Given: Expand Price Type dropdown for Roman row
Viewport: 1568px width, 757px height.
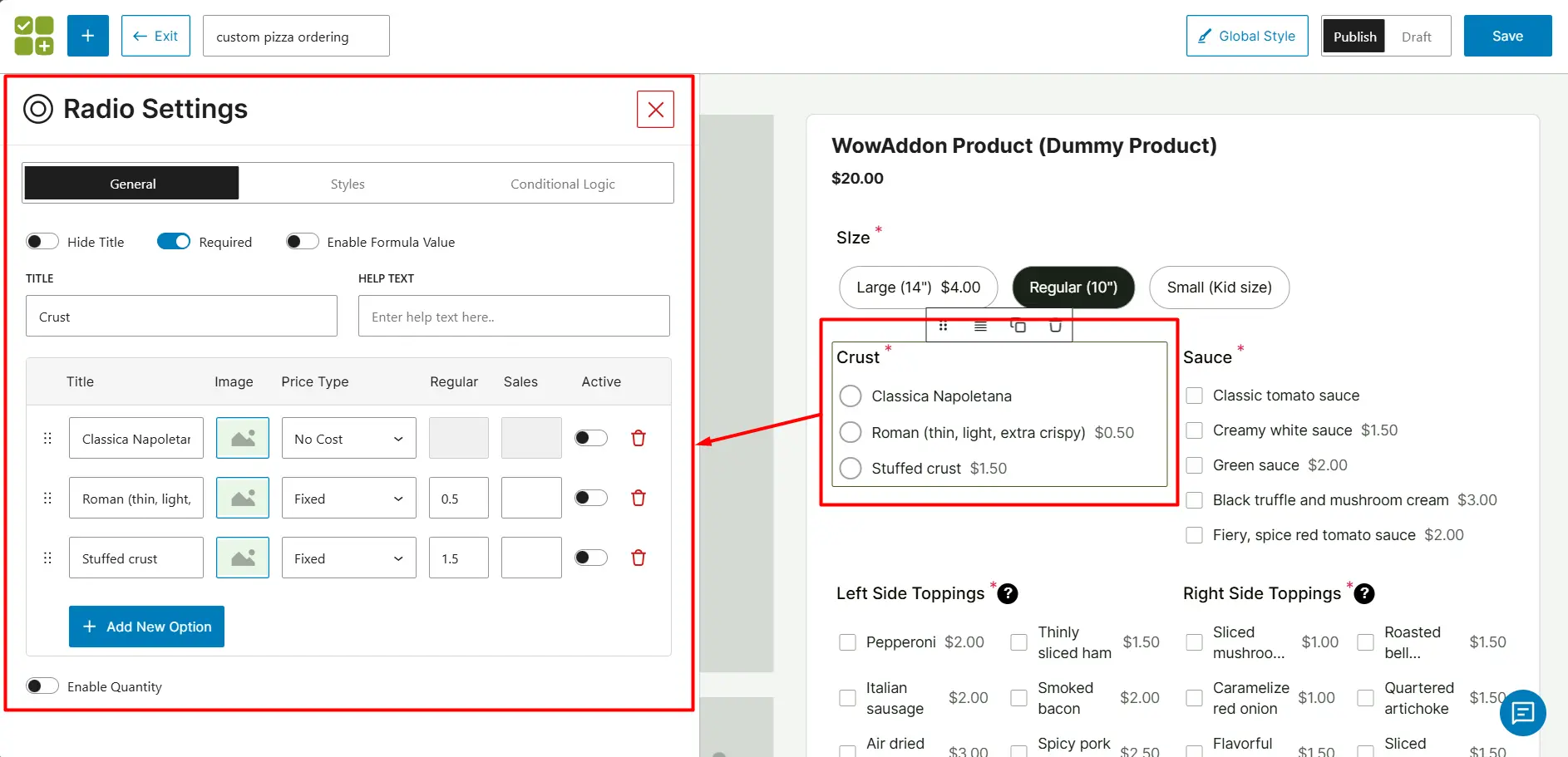Looking at the screenshot, I should (x=348, y=498).
